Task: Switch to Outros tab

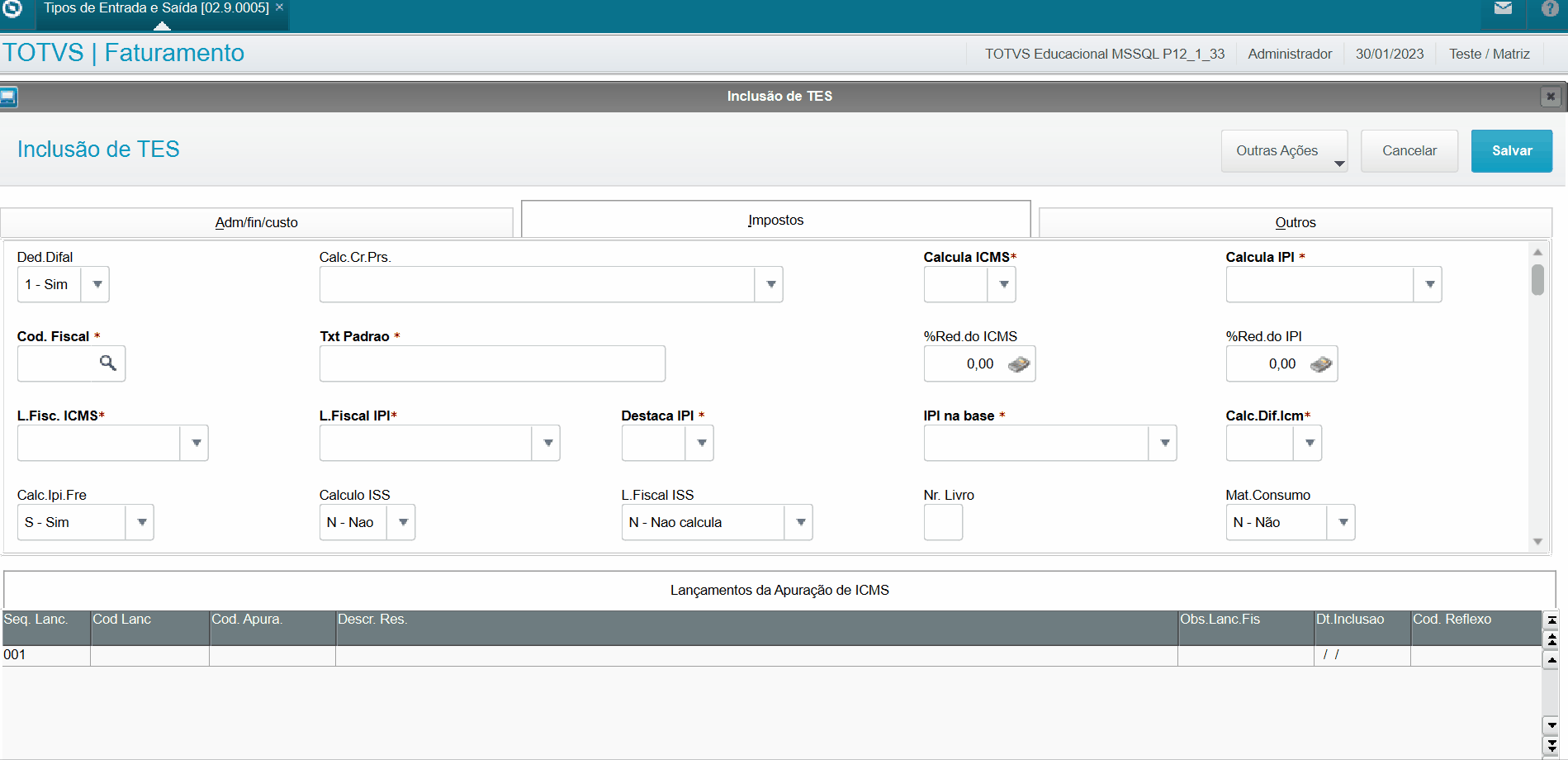Action: click(1295, 222)
